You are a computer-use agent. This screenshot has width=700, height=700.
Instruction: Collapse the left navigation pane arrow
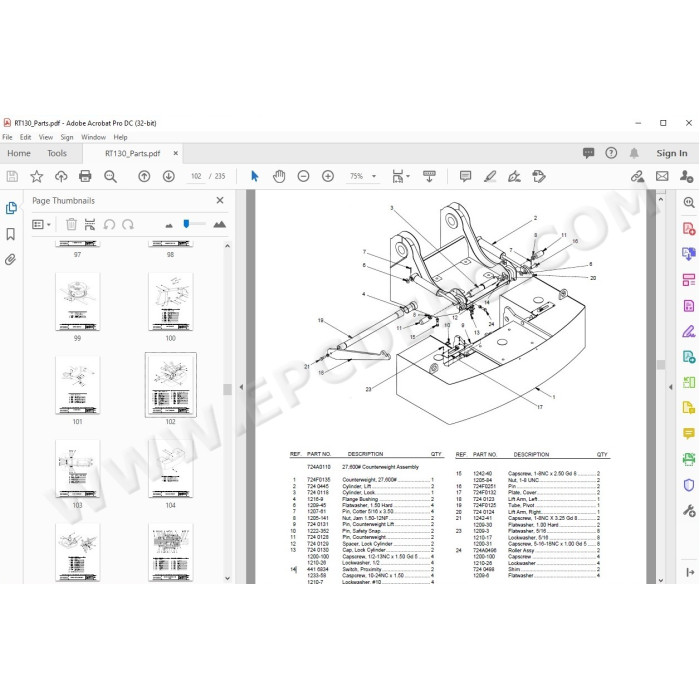point(241,387)
